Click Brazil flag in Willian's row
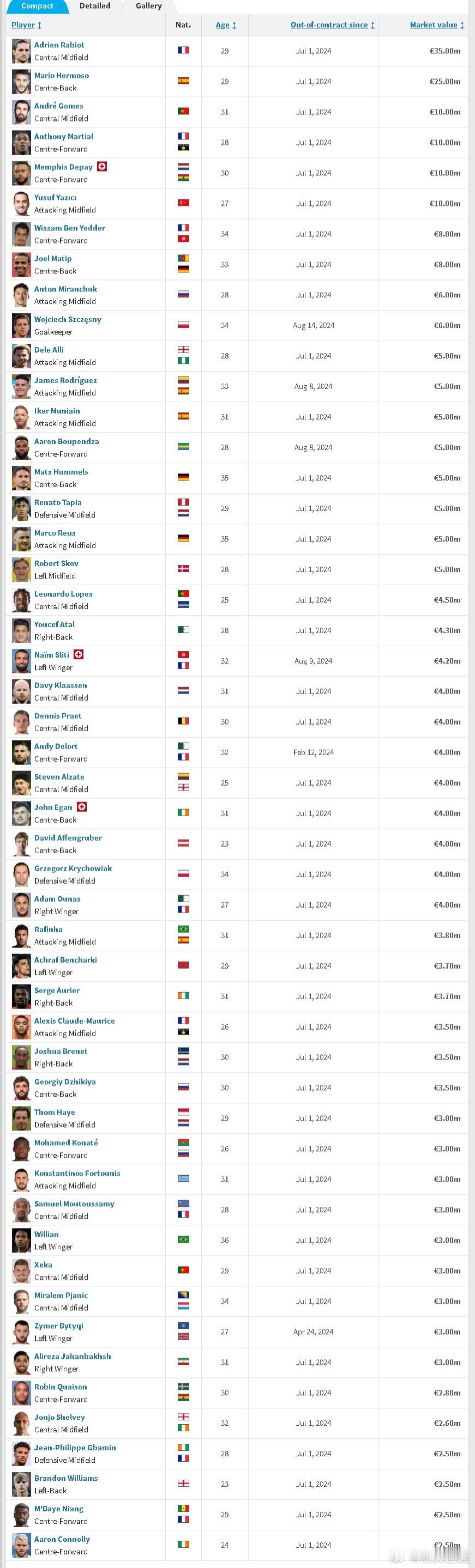 183,1239
